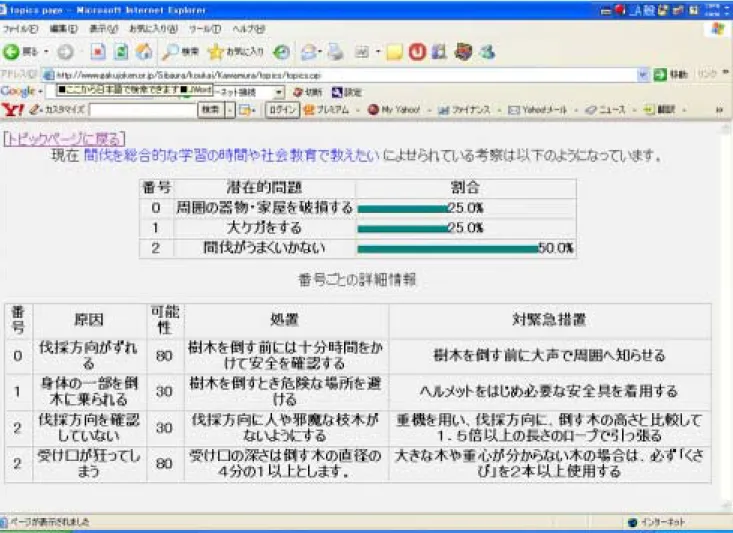Click the 間伐がうまくいかない table cell
Viewport: 733px width, 533px height.
click(x=264, y=248)
